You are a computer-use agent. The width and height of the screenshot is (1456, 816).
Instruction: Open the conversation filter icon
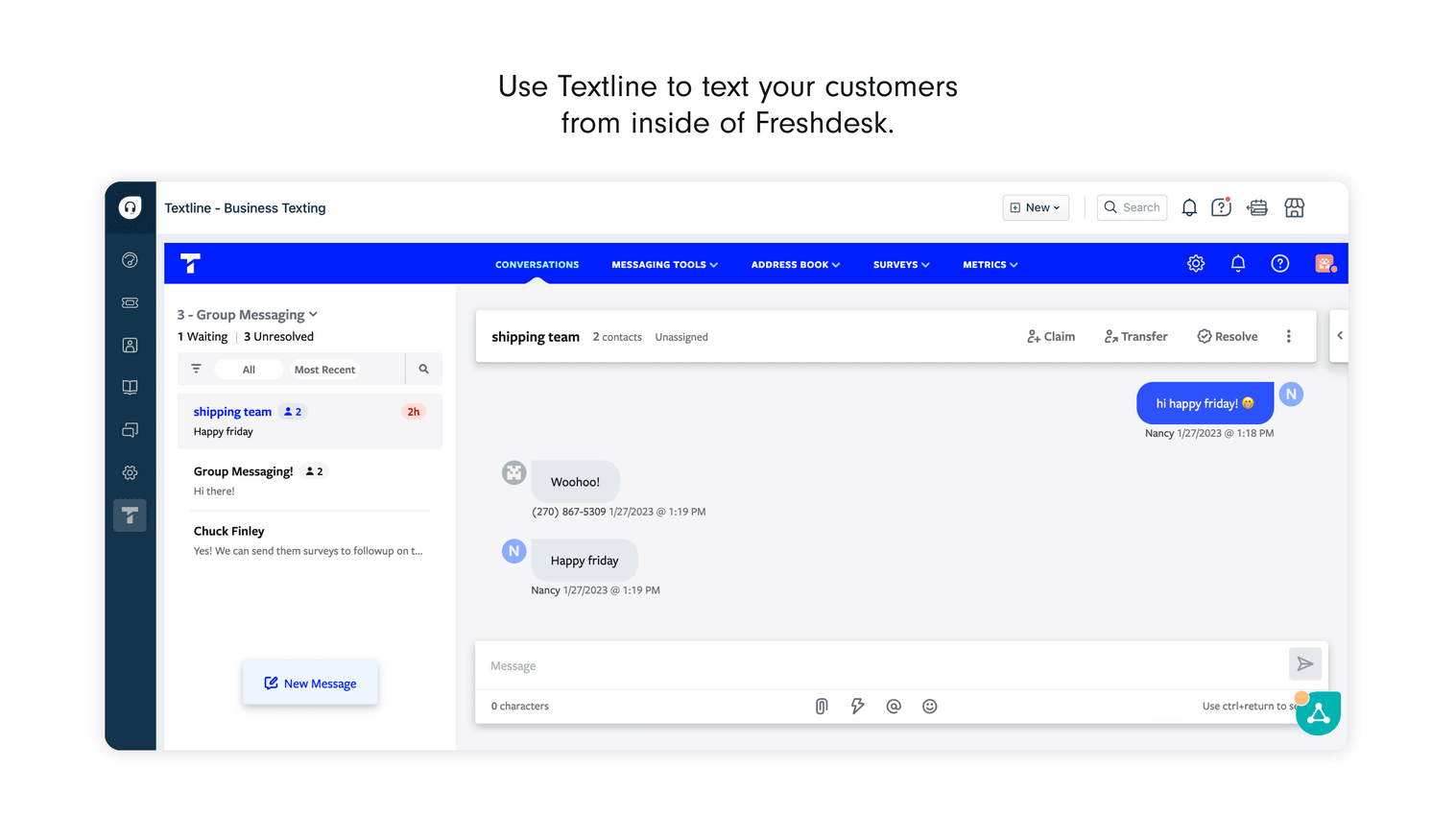pos(196,370)
